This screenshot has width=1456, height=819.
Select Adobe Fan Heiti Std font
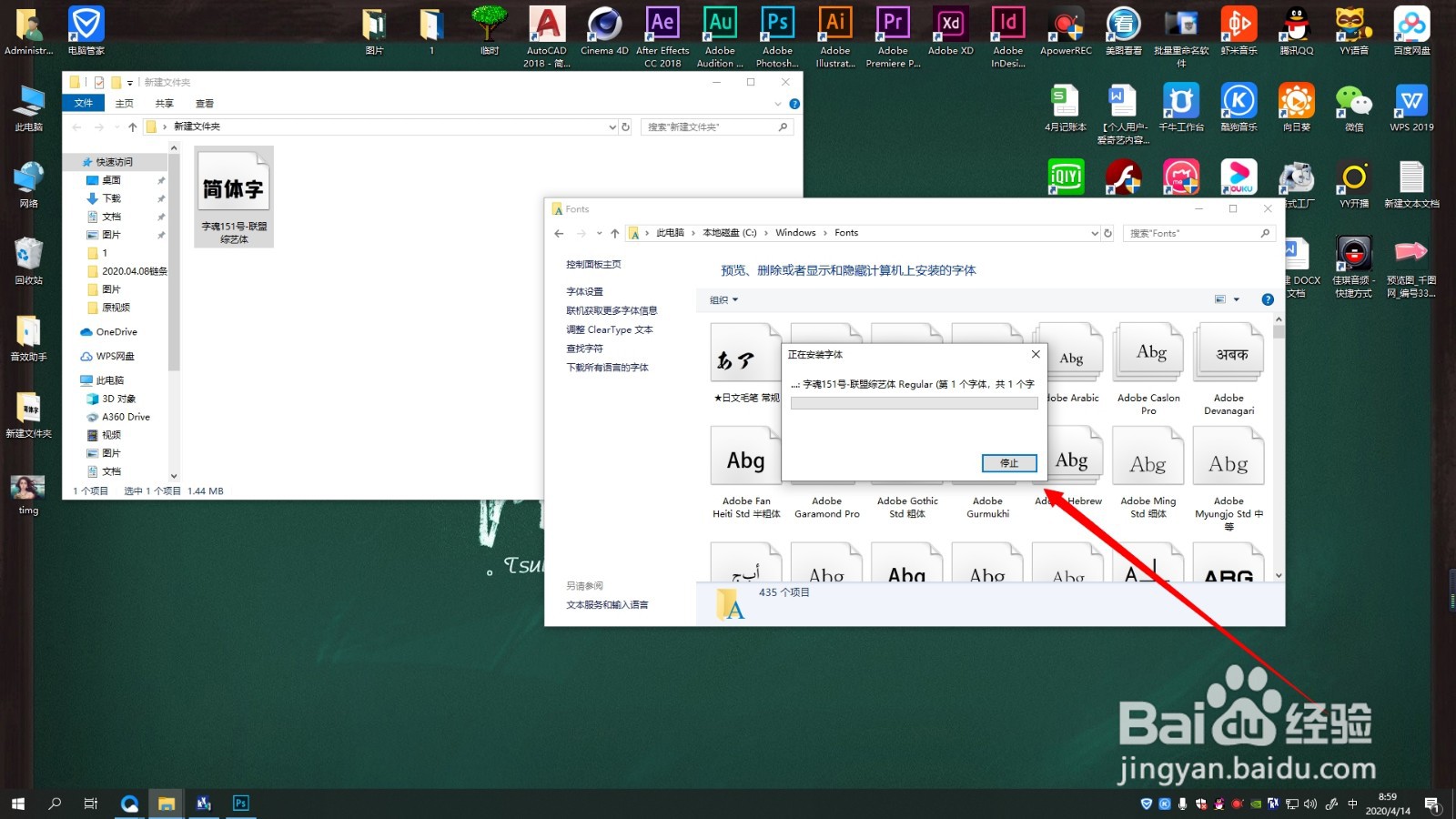(746, 473)
